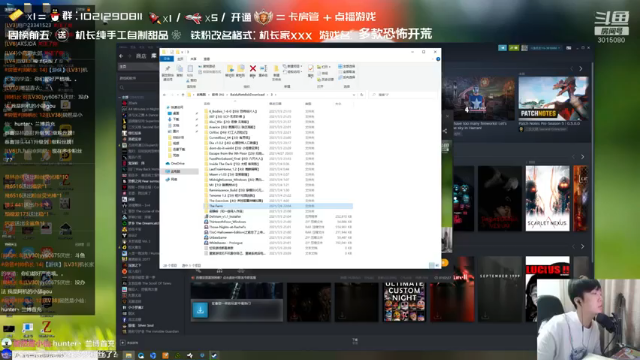Open Properties with the checkmark icon
The height and width of the screenshot is (360, 640).
311,68
